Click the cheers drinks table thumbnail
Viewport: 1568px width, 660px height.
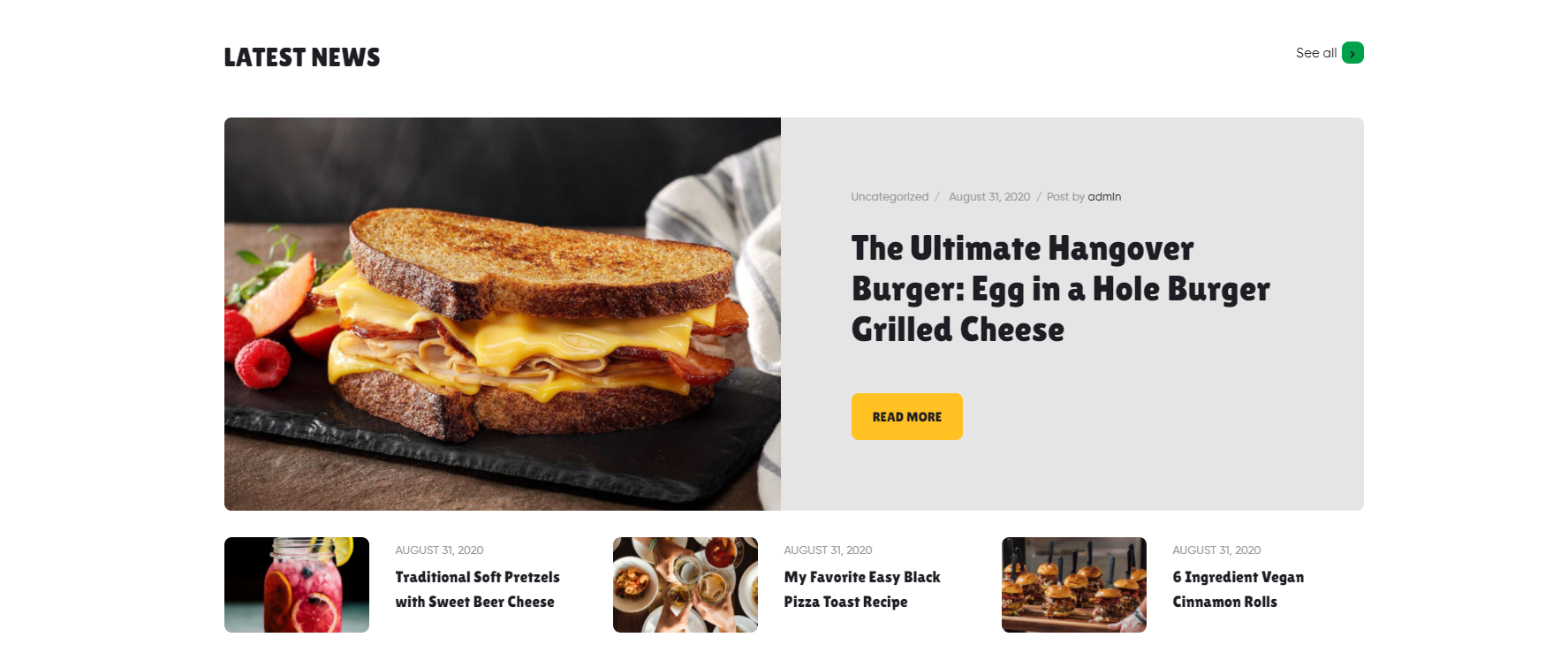686,585
